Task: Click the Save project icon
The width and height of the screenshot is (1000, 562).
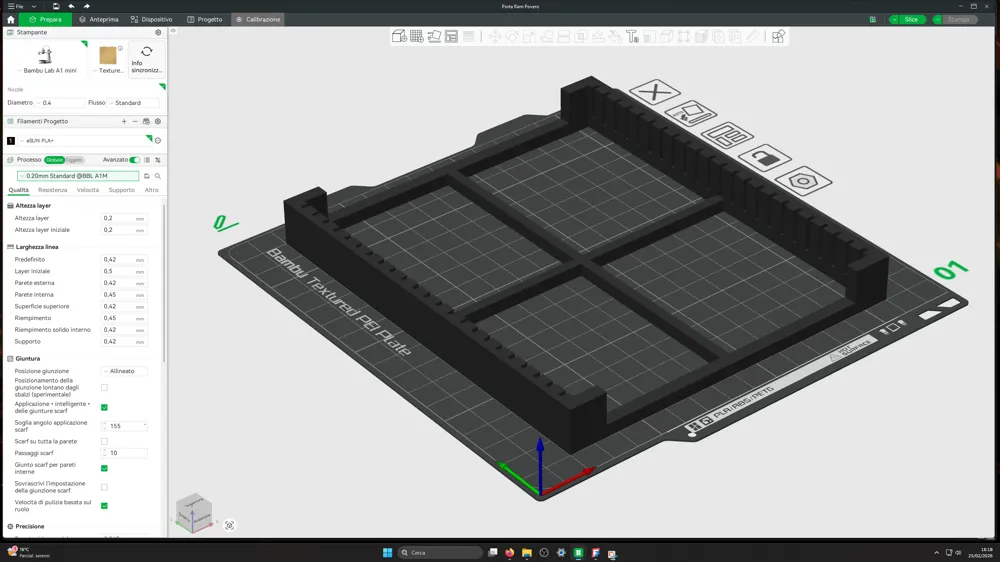Action: [55, 6]
